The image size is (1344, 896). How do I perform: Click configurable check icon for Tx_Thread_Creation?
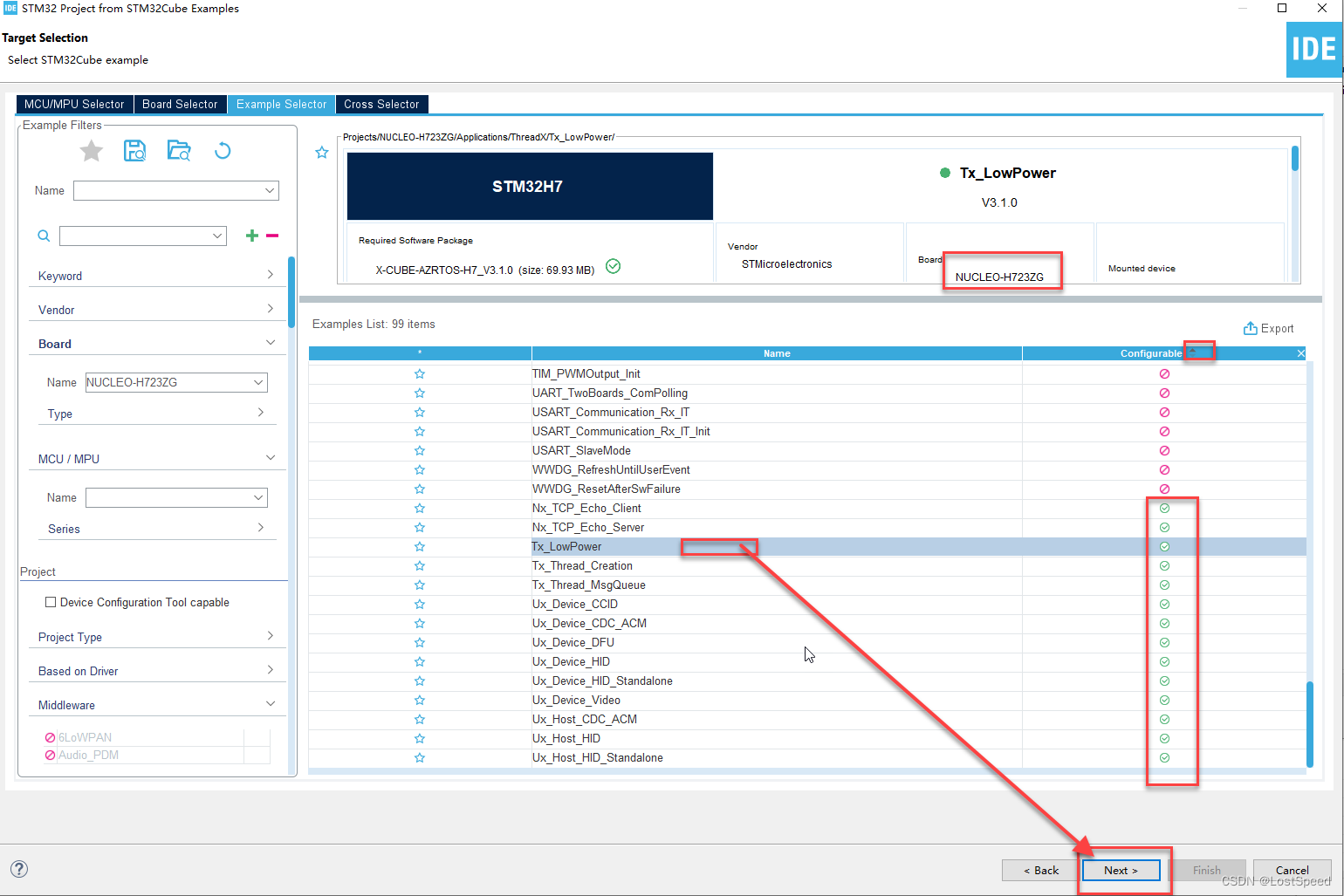tap(1164, 565)
